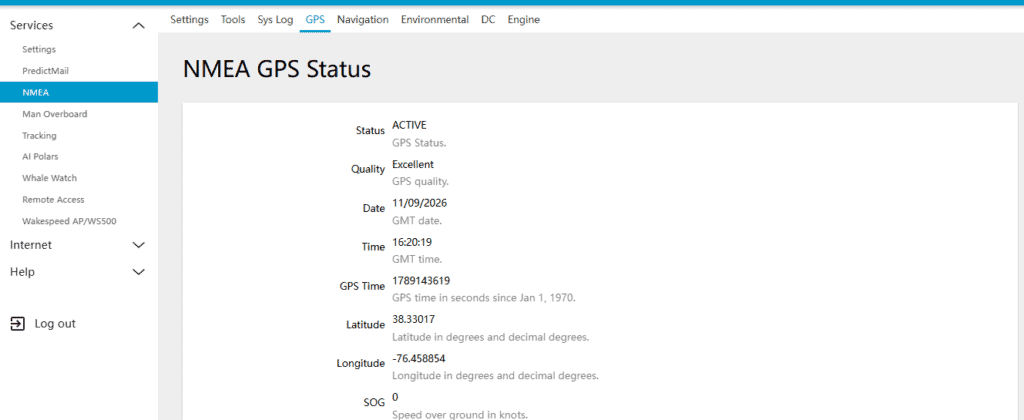
Task: Click the time value 16:20:19
Action: click(411, 242)
